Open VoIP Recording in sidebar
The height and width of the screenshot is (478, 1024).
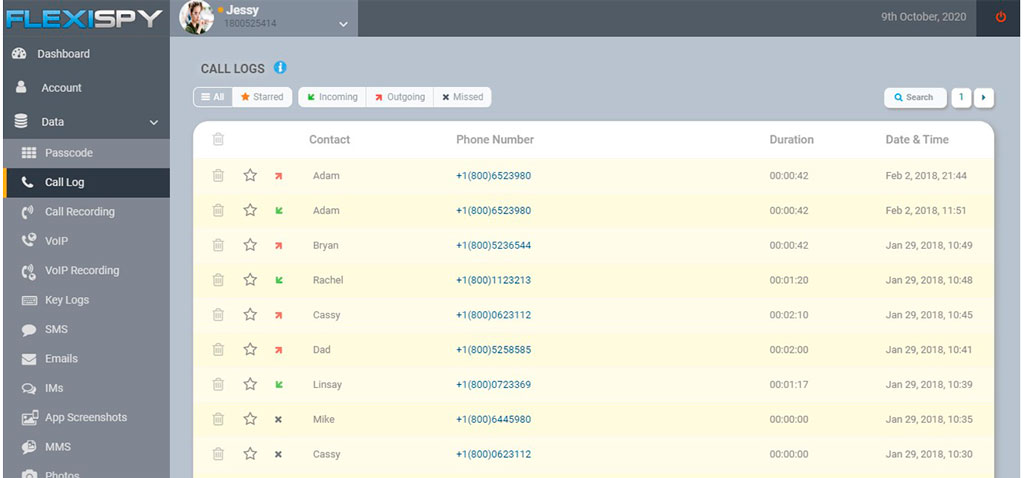[x=86, y=270]
